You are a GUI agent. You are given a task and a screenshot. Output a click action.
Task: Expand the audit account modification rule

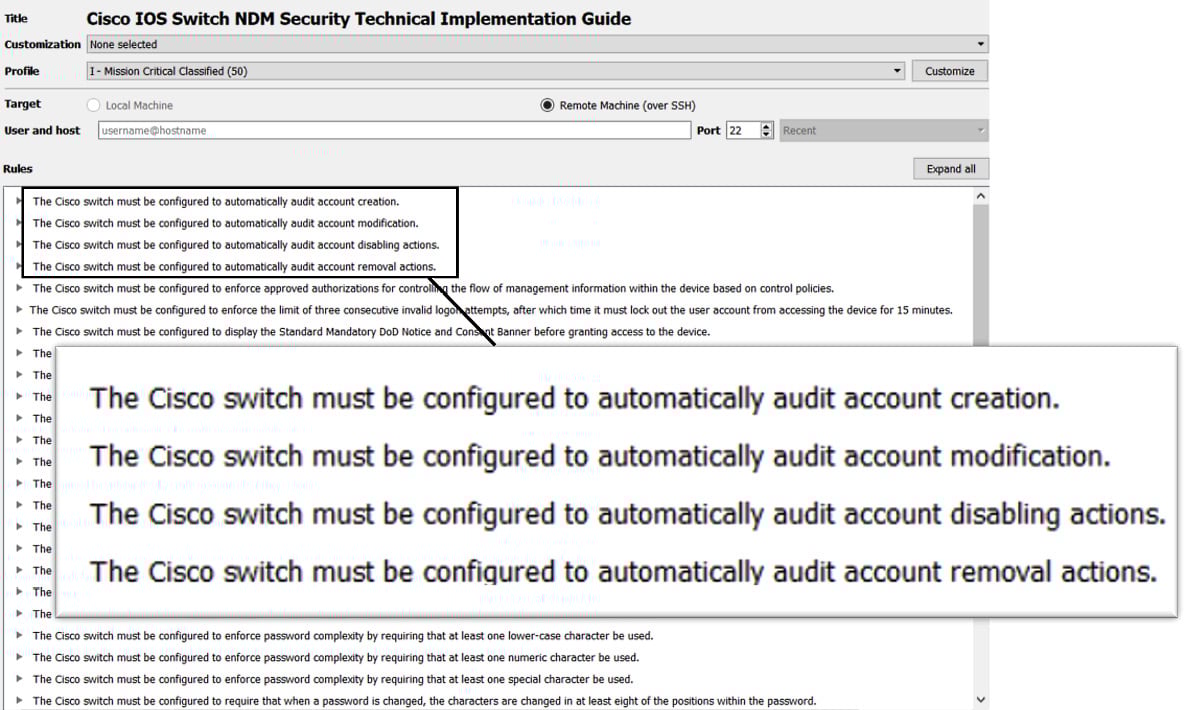click(19, 223)
